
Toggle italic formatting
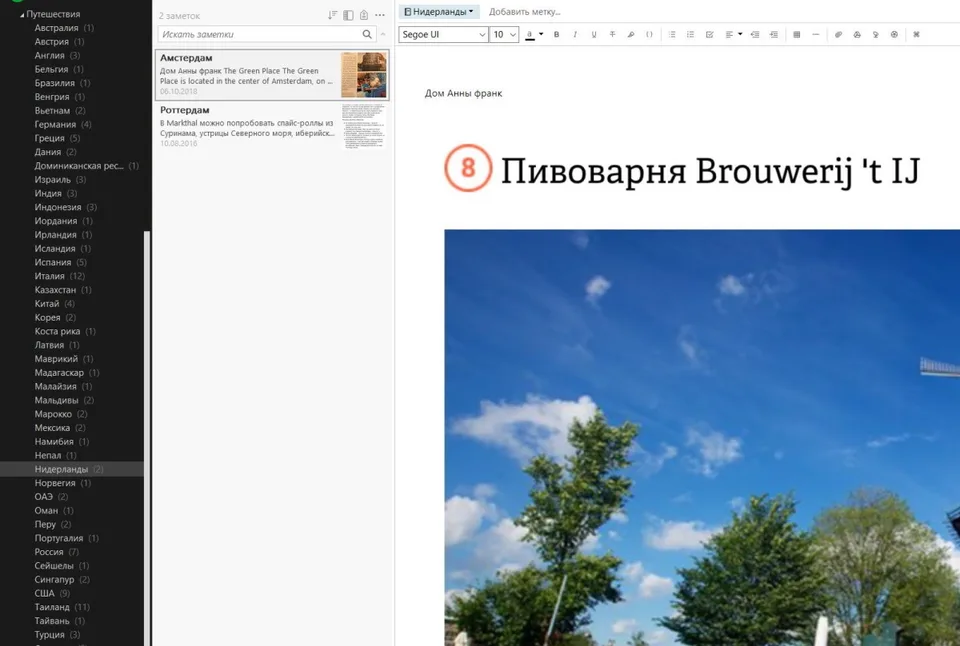click(575, 34)
